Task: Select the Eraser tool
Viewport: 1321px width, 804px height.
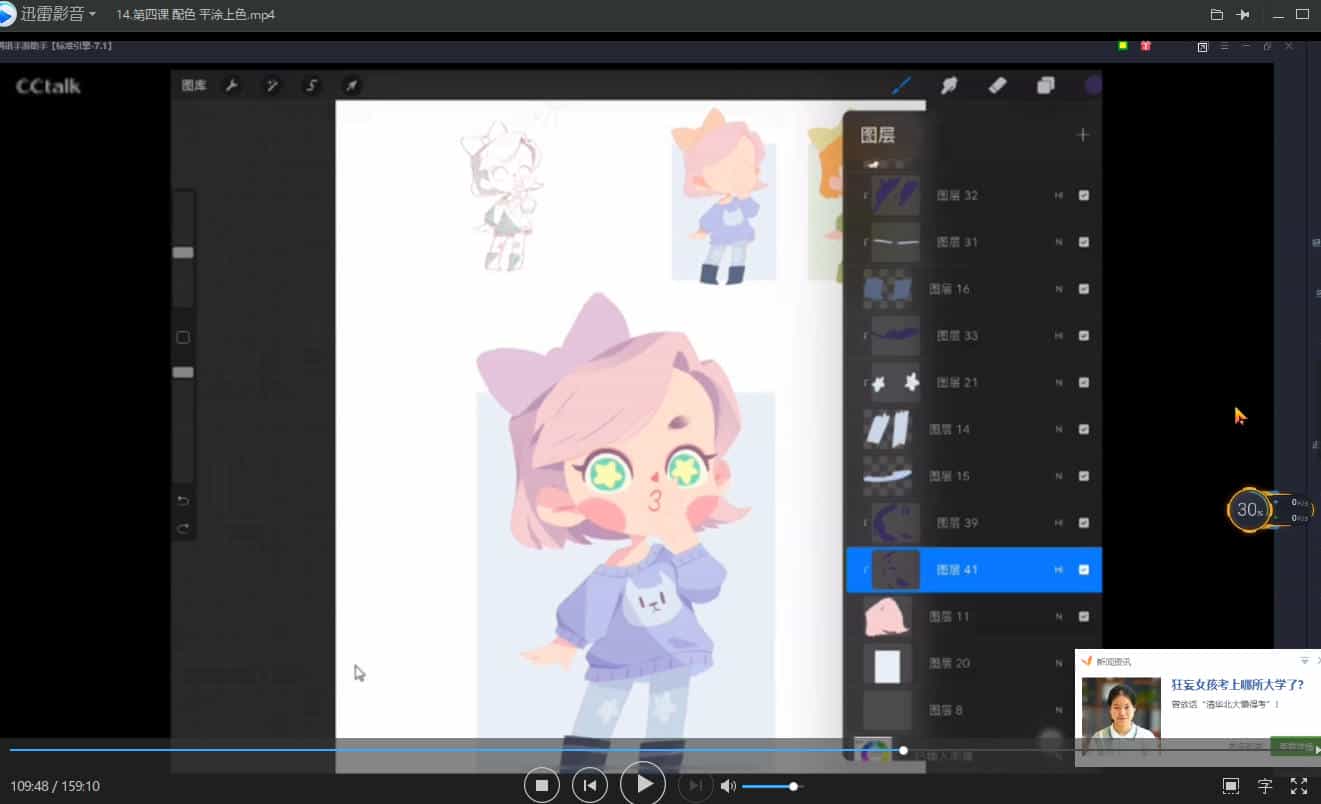Action: 997,85
